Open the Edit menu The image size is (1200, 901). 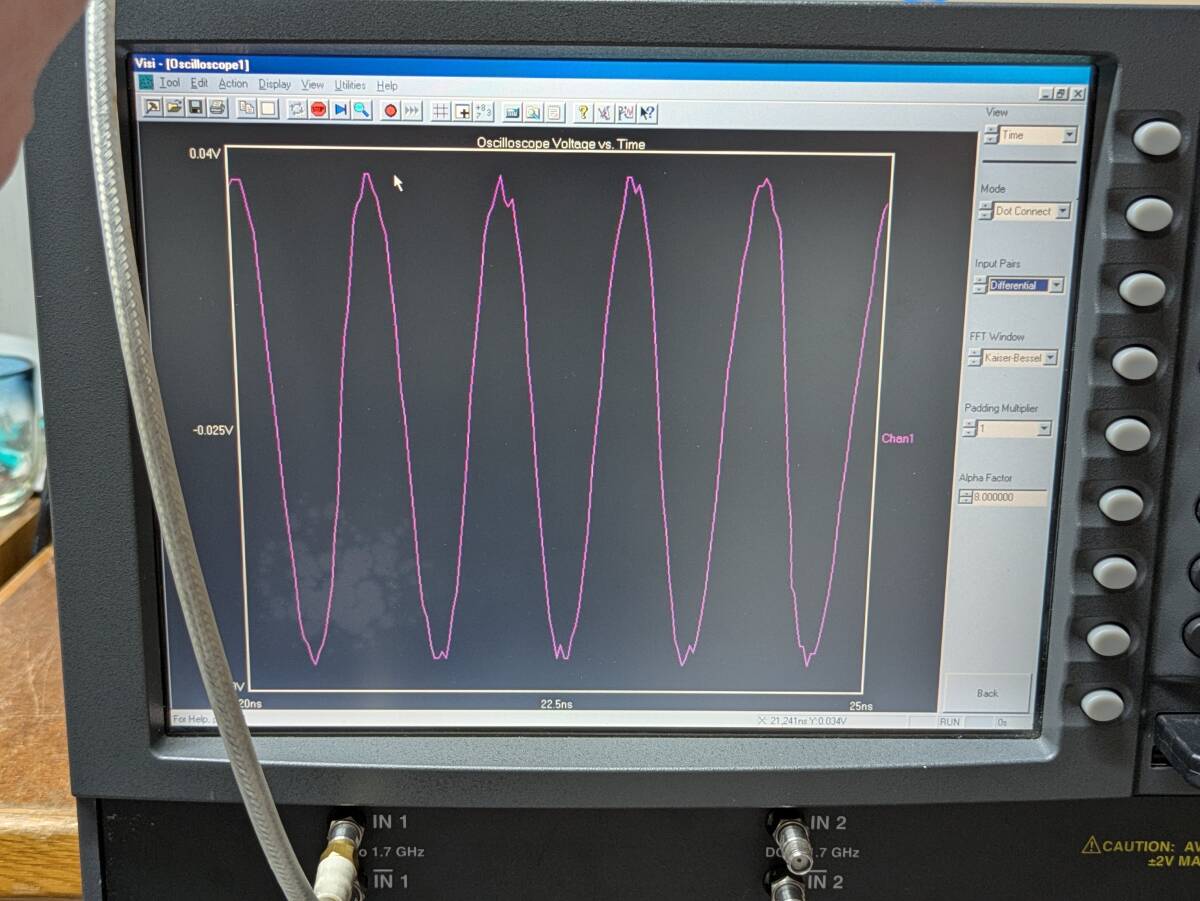[199, 84]
